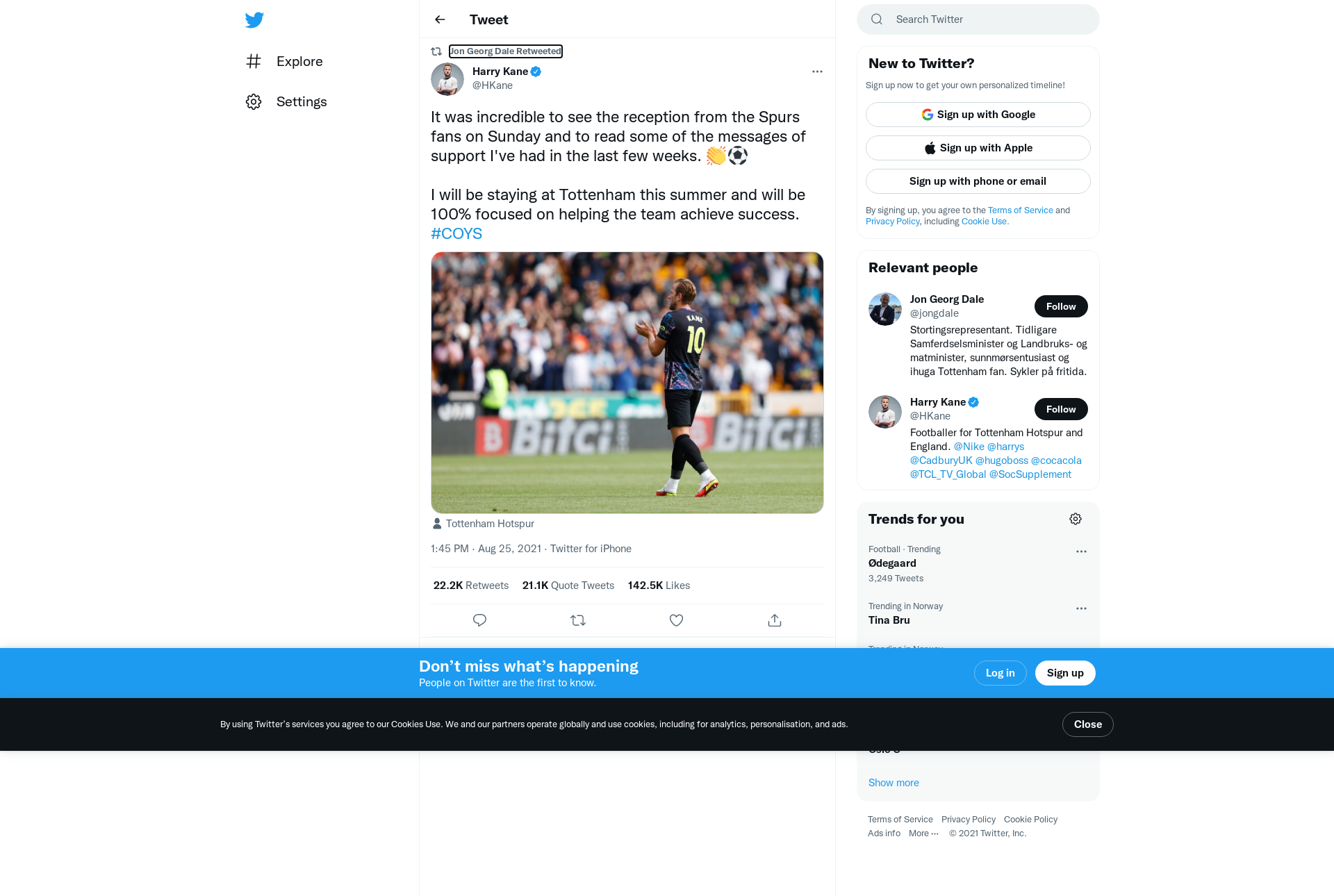Open the #COYS hashtag link

(x=456, y=233)
